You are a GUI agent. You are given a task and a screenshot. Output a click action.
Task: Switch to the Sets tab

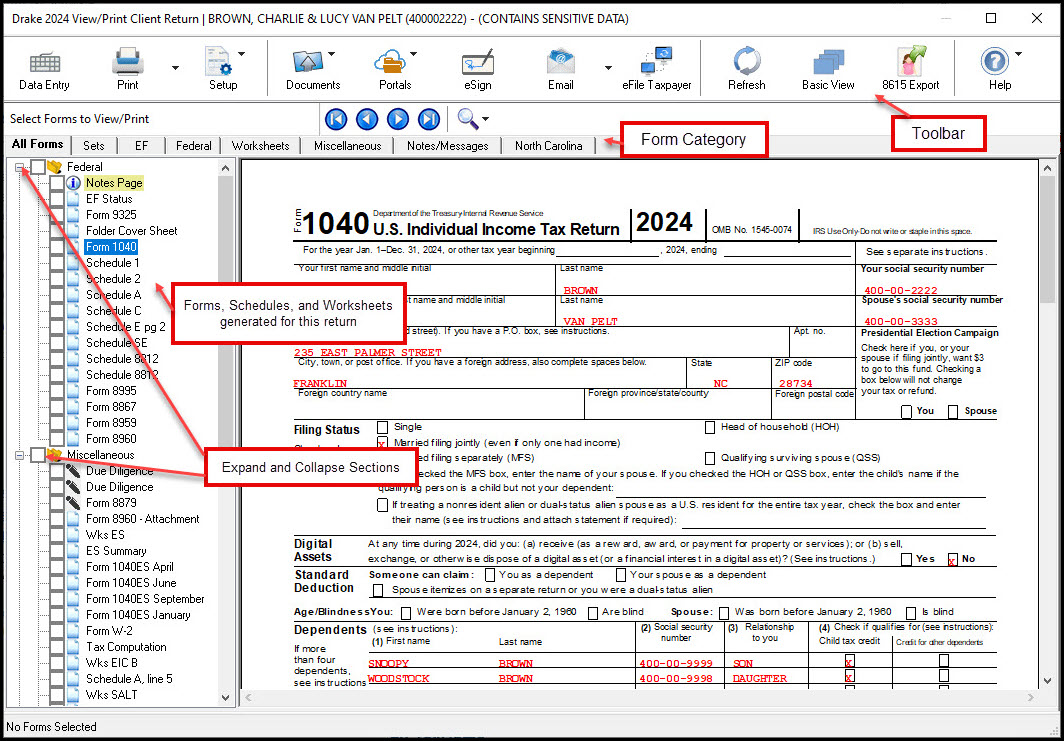coord(94,146)
